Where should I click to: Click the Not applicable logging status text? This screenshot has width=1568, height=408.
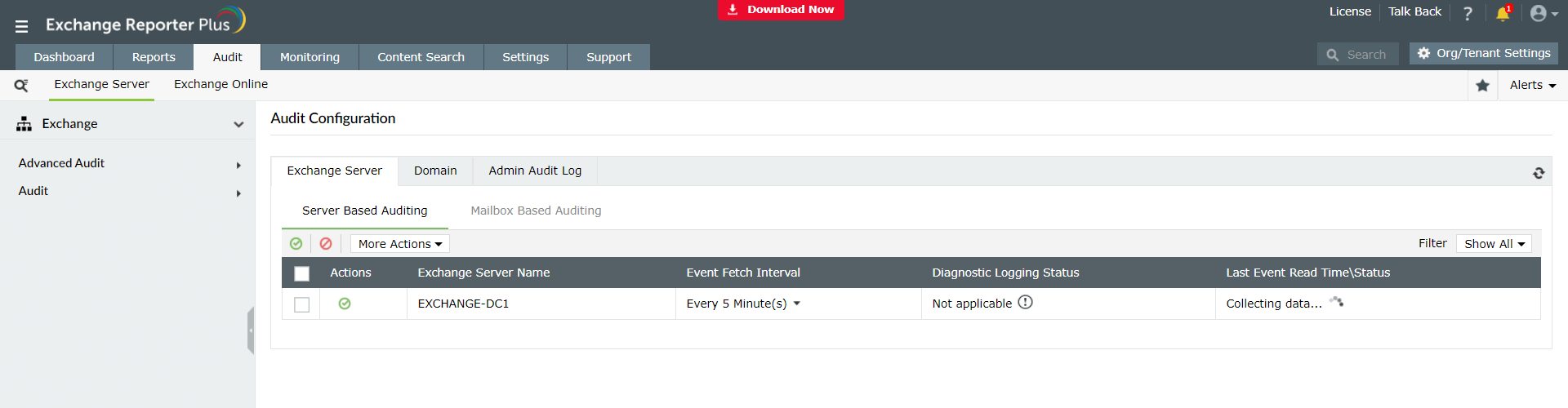[x=972, y=304]
